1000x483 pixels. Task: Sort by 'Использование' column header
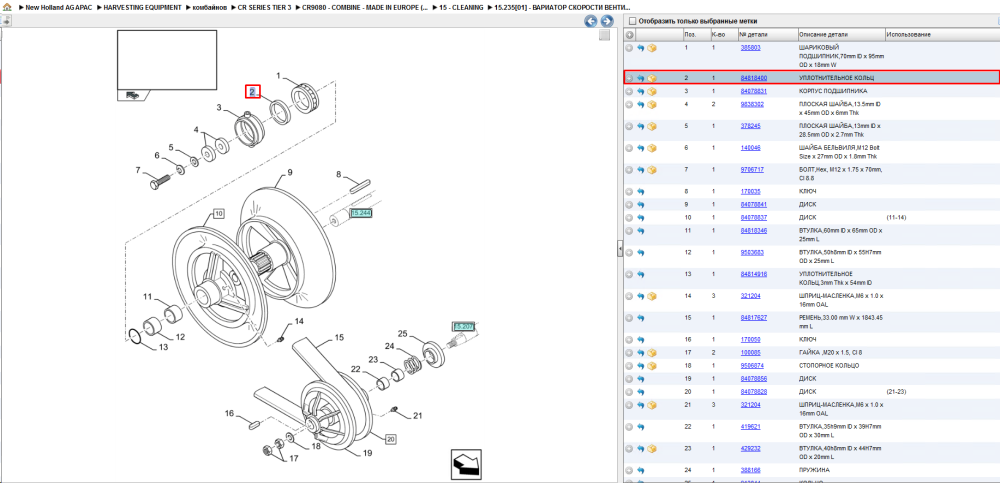(x=942, y=34)
